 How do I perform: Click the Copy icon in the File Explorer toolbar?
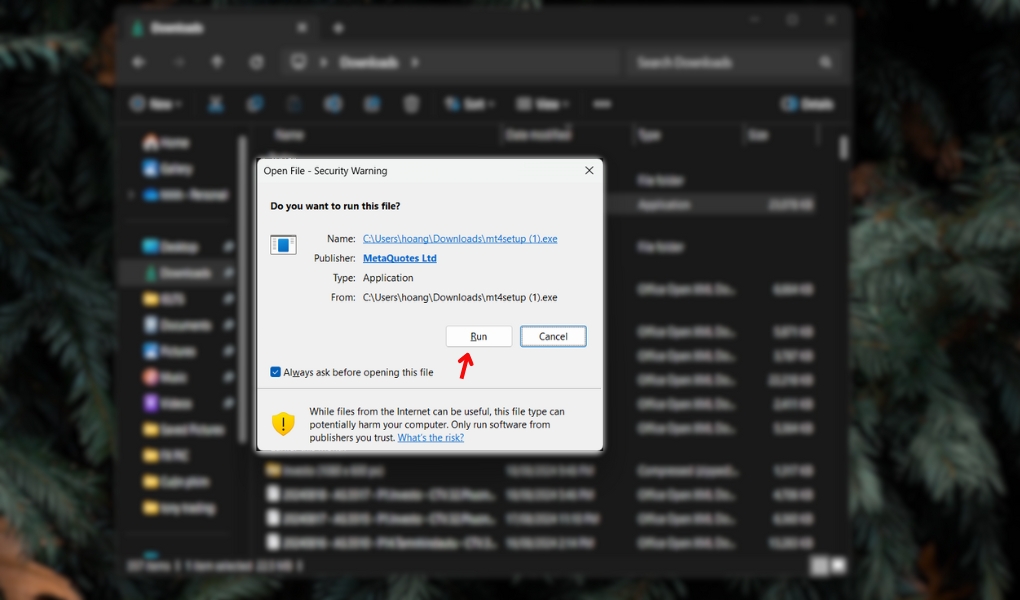(x=255, y=104)
